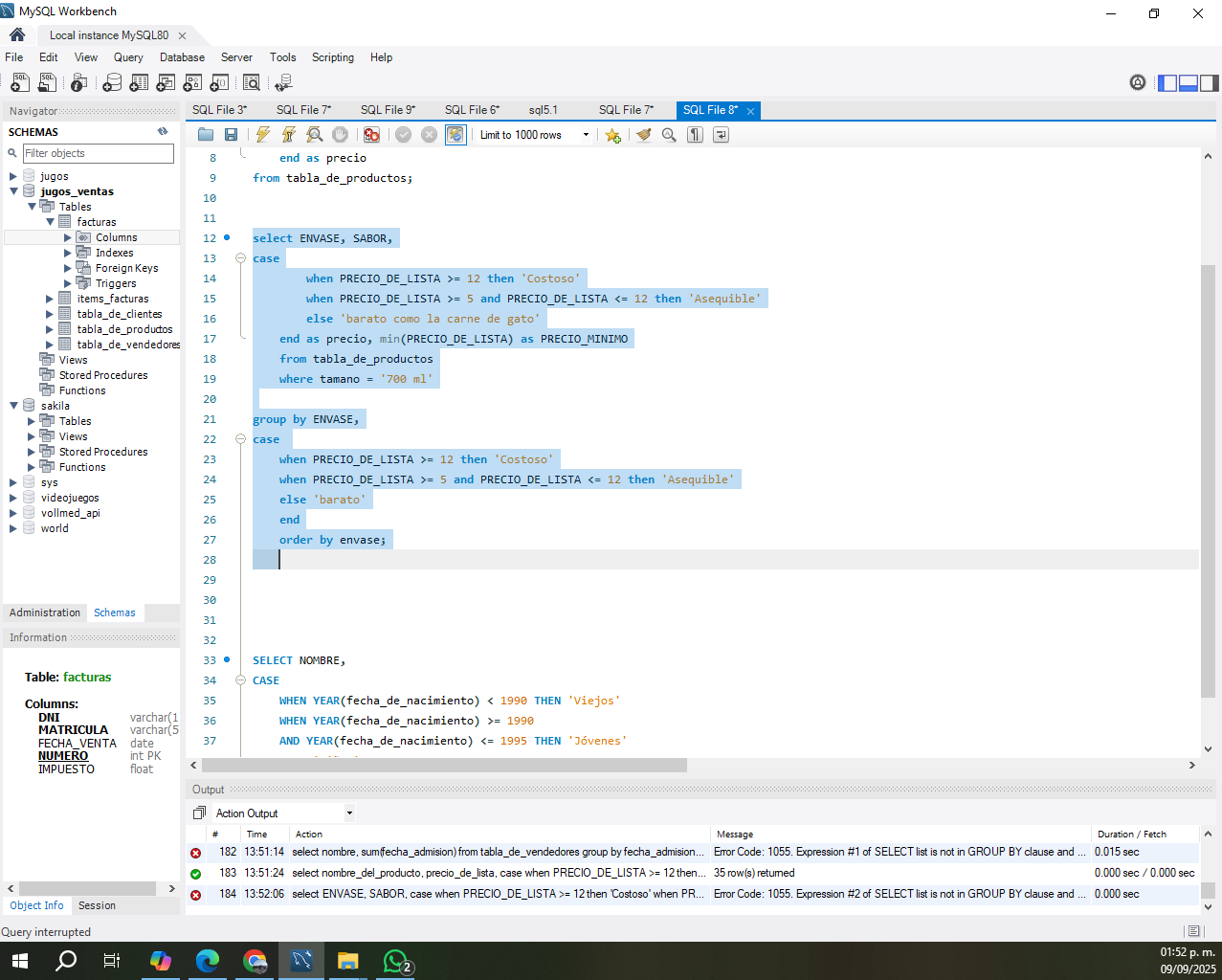Execute query lightning bolt icon
The width and height of the screenshot is (1222, 980).
pos(262,135)
